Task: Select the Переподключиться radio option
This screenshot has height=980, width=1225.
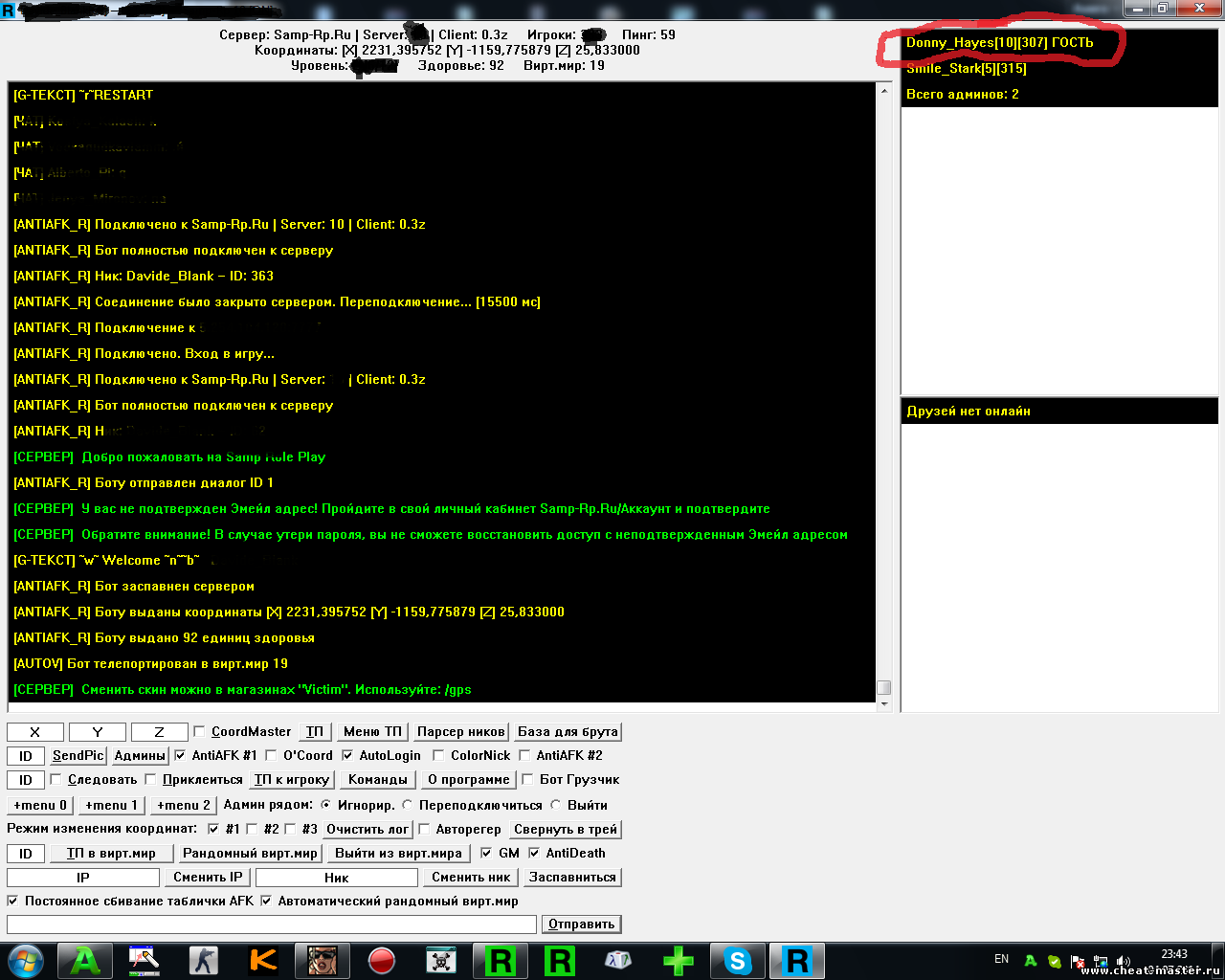Action: [x=408, y=805]
